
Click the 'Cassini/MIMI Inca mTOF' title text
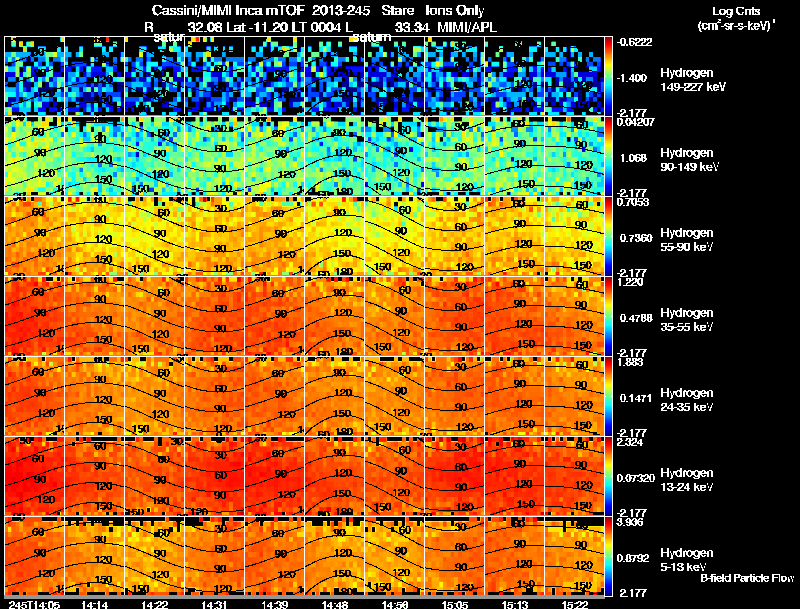228,11
